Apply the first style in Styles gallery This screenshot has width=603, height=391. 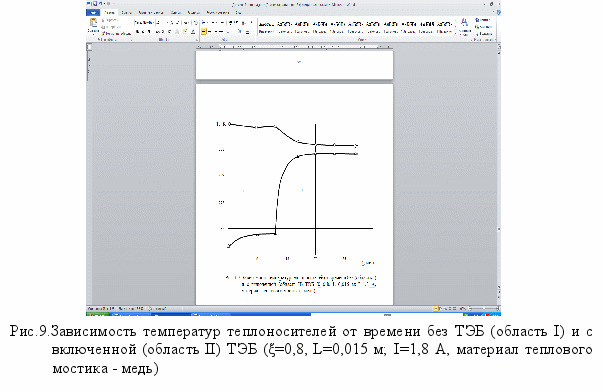[x=266, y=27]
